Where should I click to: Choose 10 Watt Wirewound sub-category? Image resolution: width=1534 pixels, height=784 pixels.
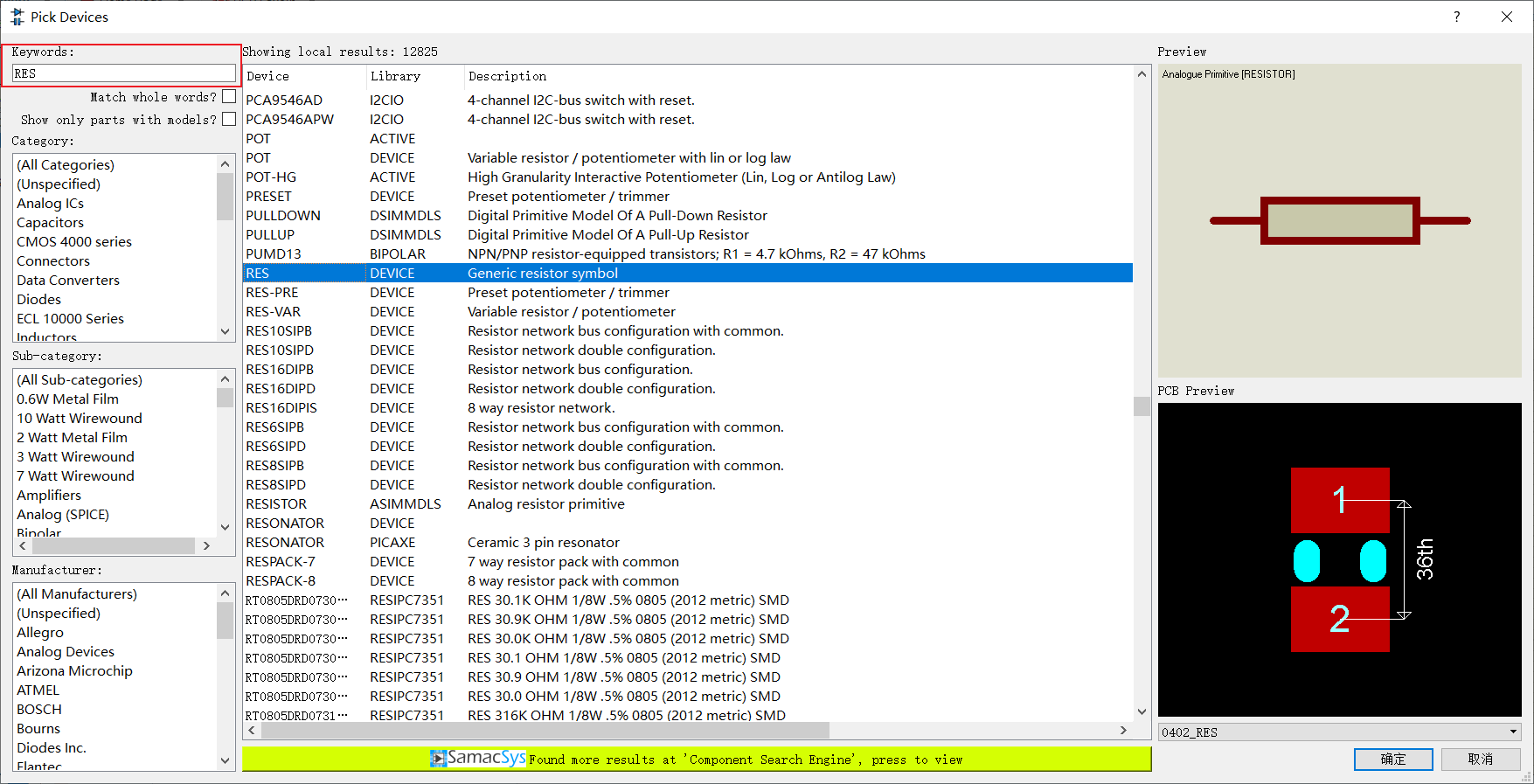(80, 418)
